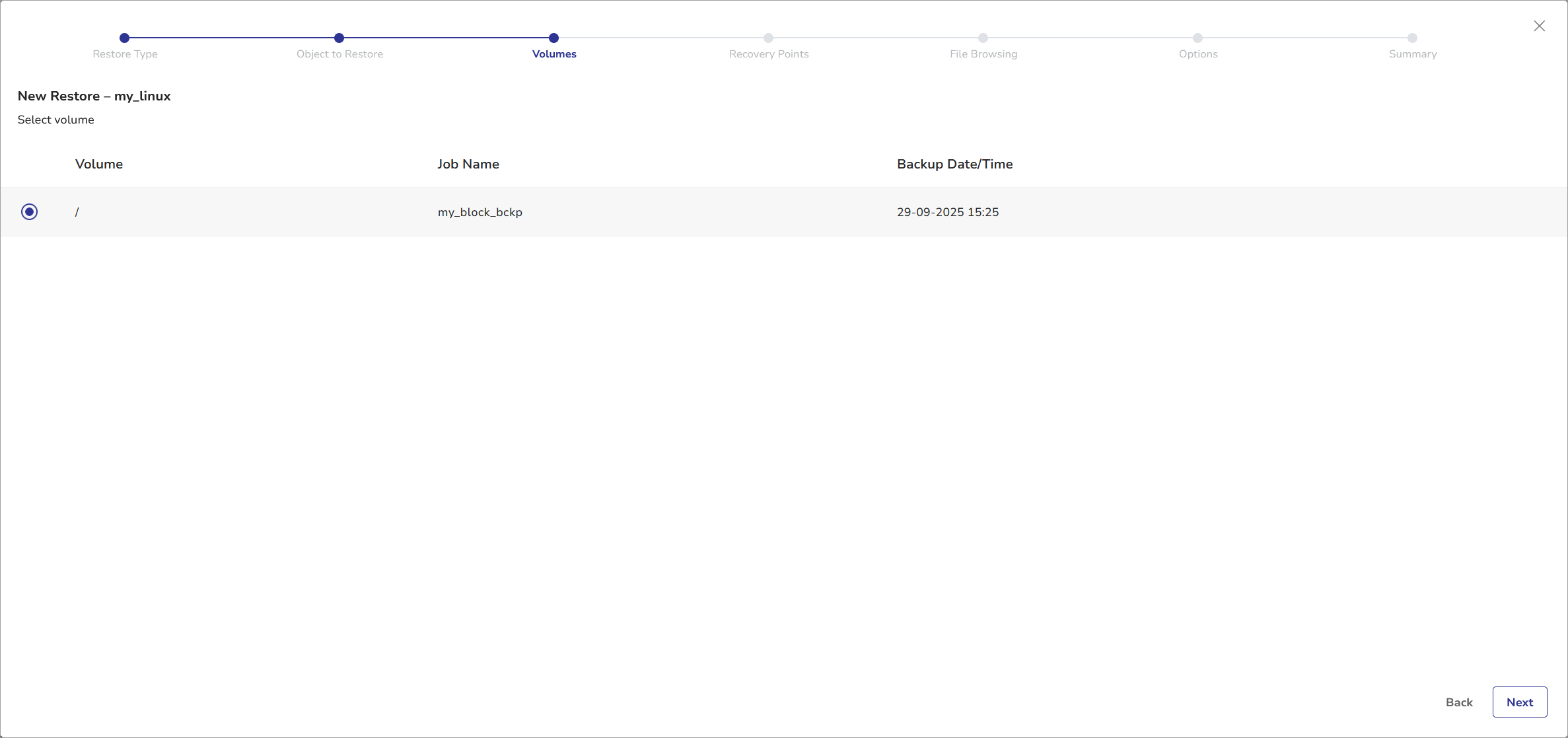Click the Restore Type step dot
The image size is (1568, 738).
(x=124, y=38)
